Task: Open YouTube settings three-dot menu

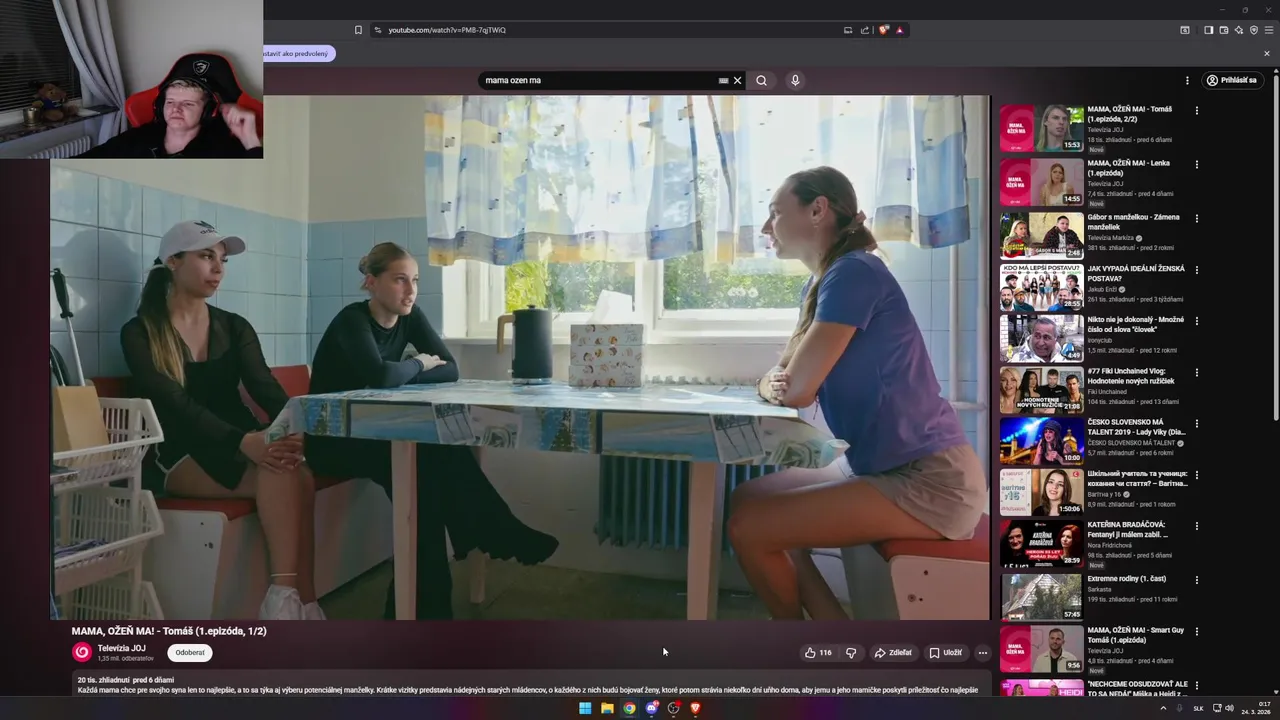Action: coord(1187,80)
